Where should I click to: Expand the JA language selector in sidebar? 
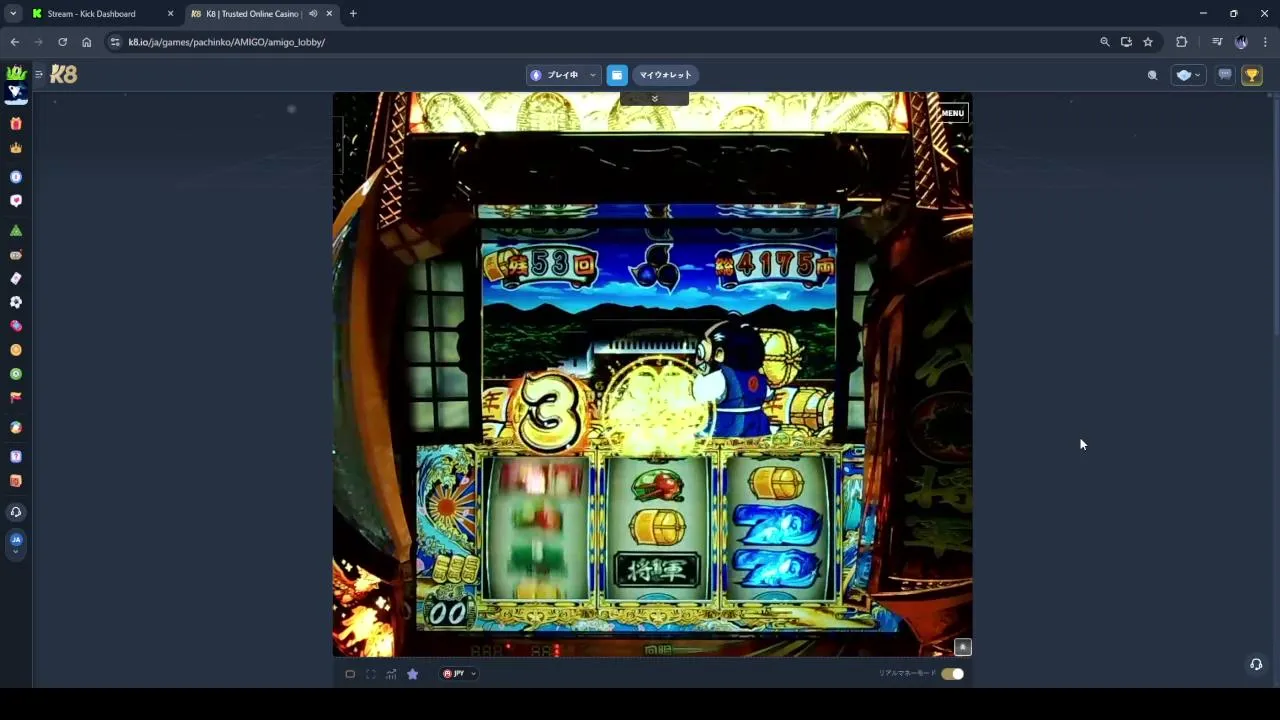[x=15, y=543]
